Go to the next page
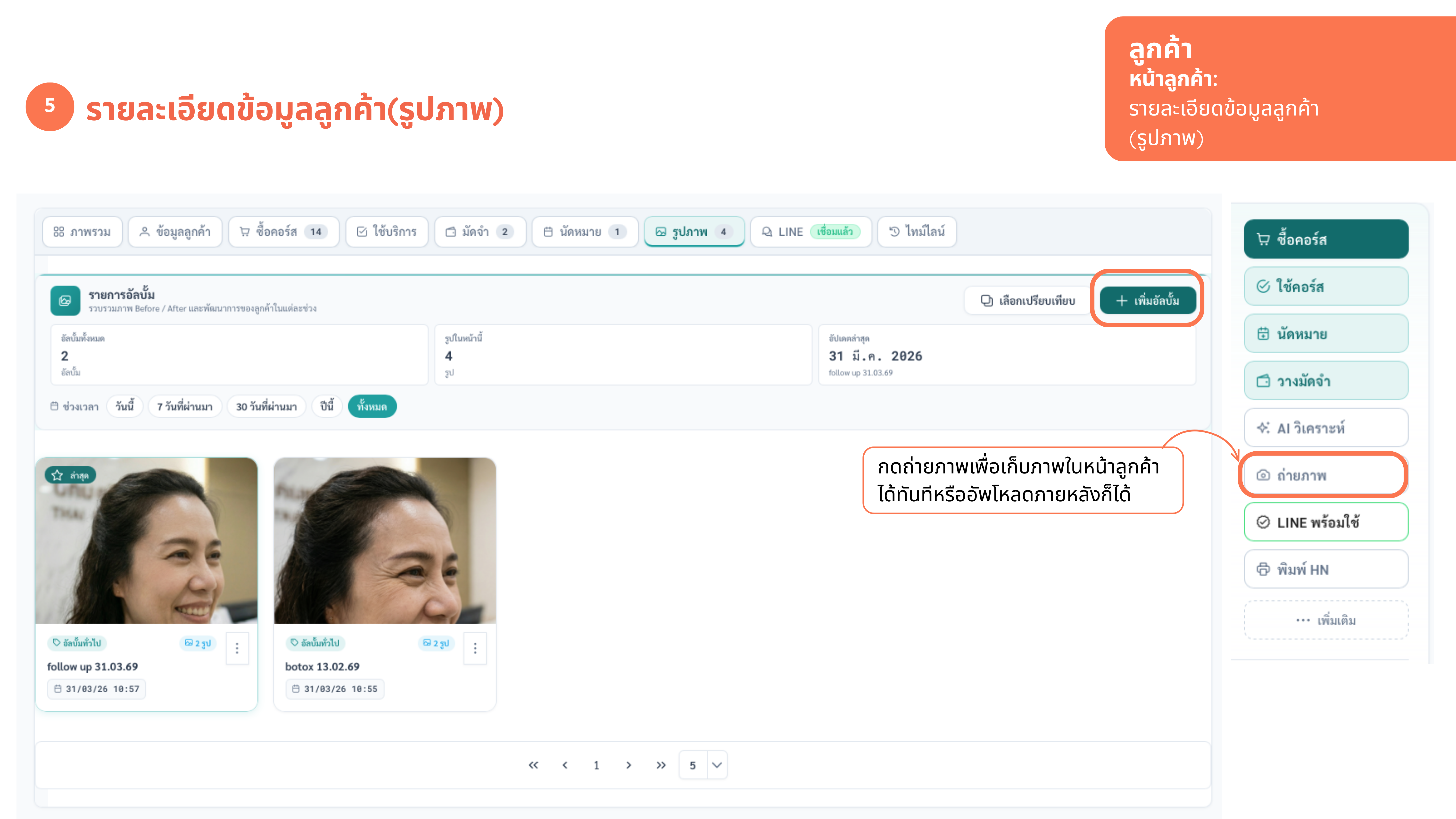This screenshot has width=1456, height=819. (629, 765)
